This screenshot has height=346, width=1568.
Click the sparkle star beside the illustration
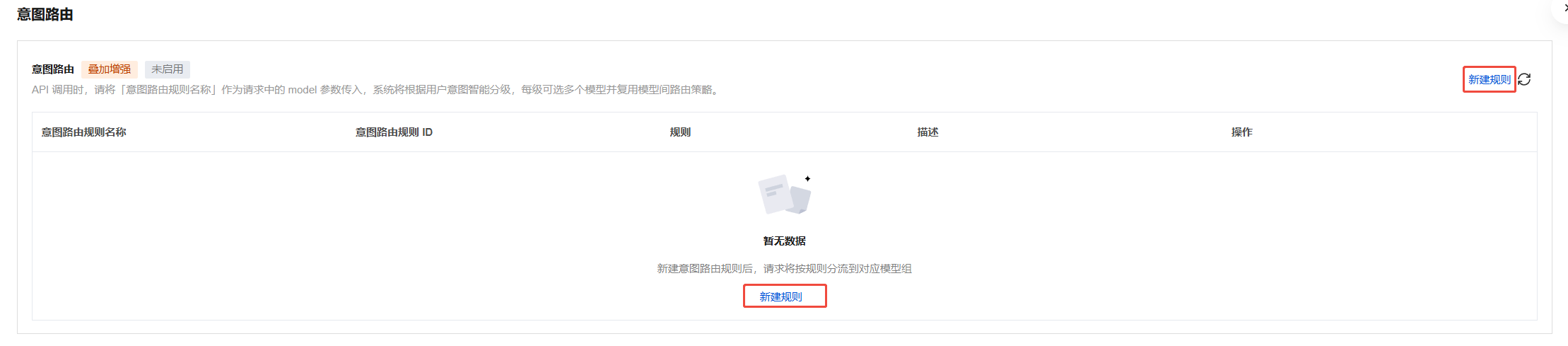pos(807,179)
